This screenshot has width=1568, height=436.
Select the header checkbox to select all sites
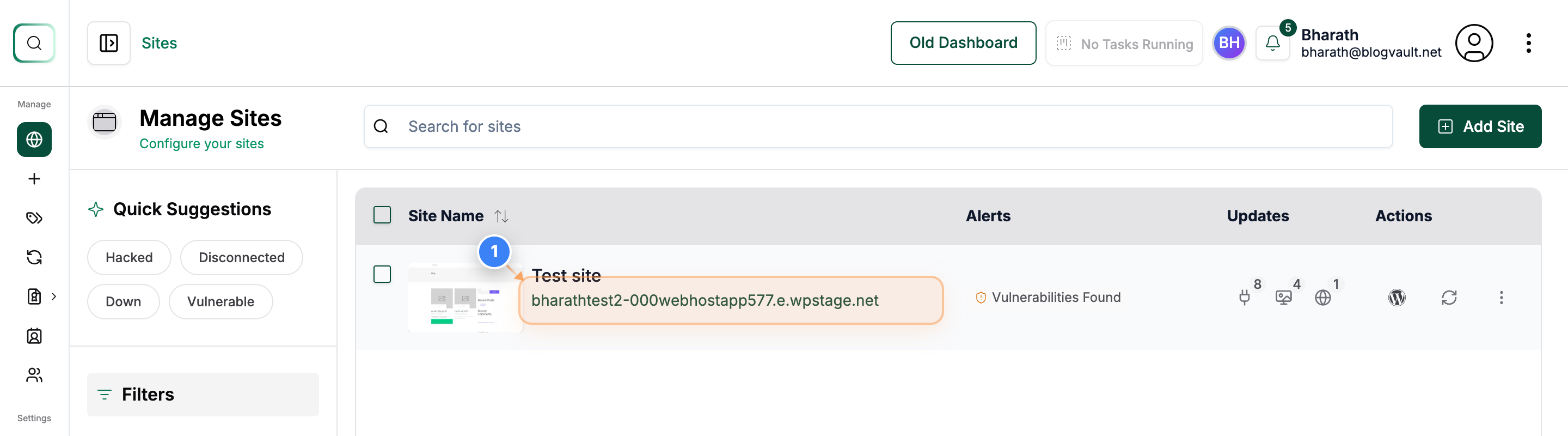(x=382, y=215)
